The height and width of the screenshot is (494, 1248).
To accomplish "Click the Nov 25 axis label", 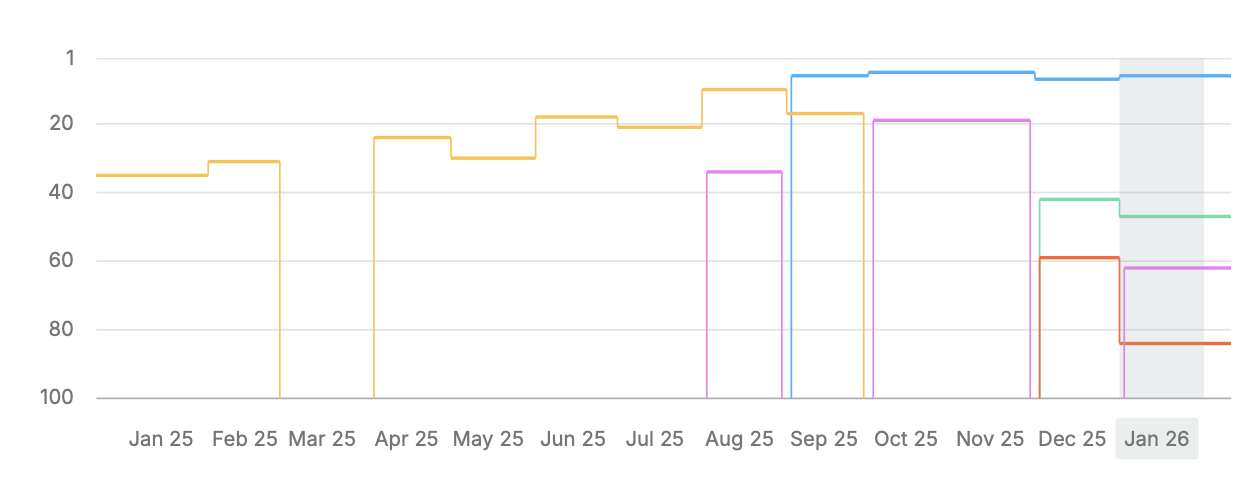I will click(x=990, y=439).
